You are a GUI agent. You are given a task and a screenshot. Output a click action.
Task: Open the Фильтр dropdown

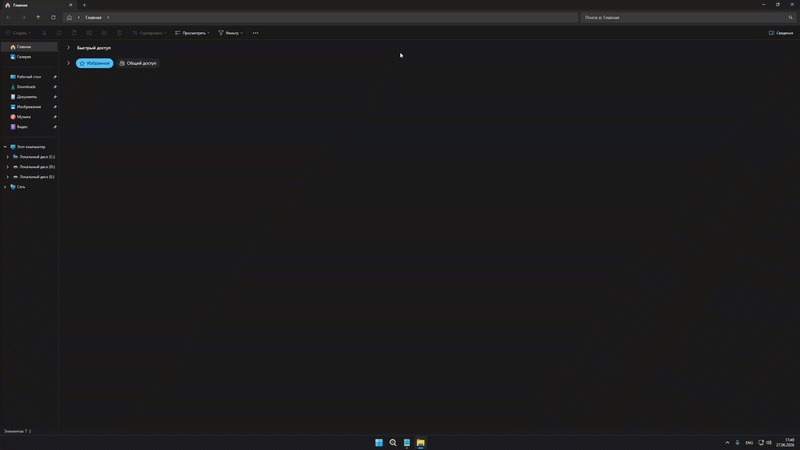click(x=231, y=33)
